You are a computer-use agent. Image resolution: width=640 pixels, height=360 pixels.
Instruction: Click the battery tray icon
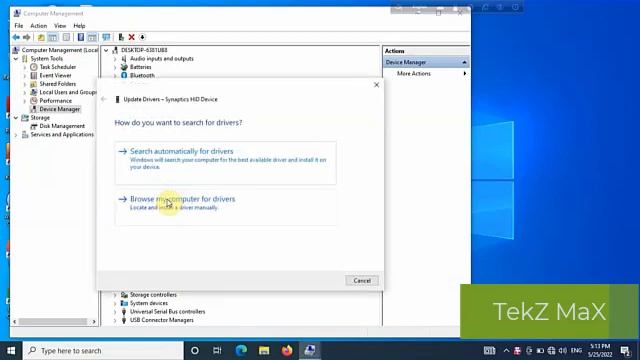pyautogui.click(x=540, y=351)
